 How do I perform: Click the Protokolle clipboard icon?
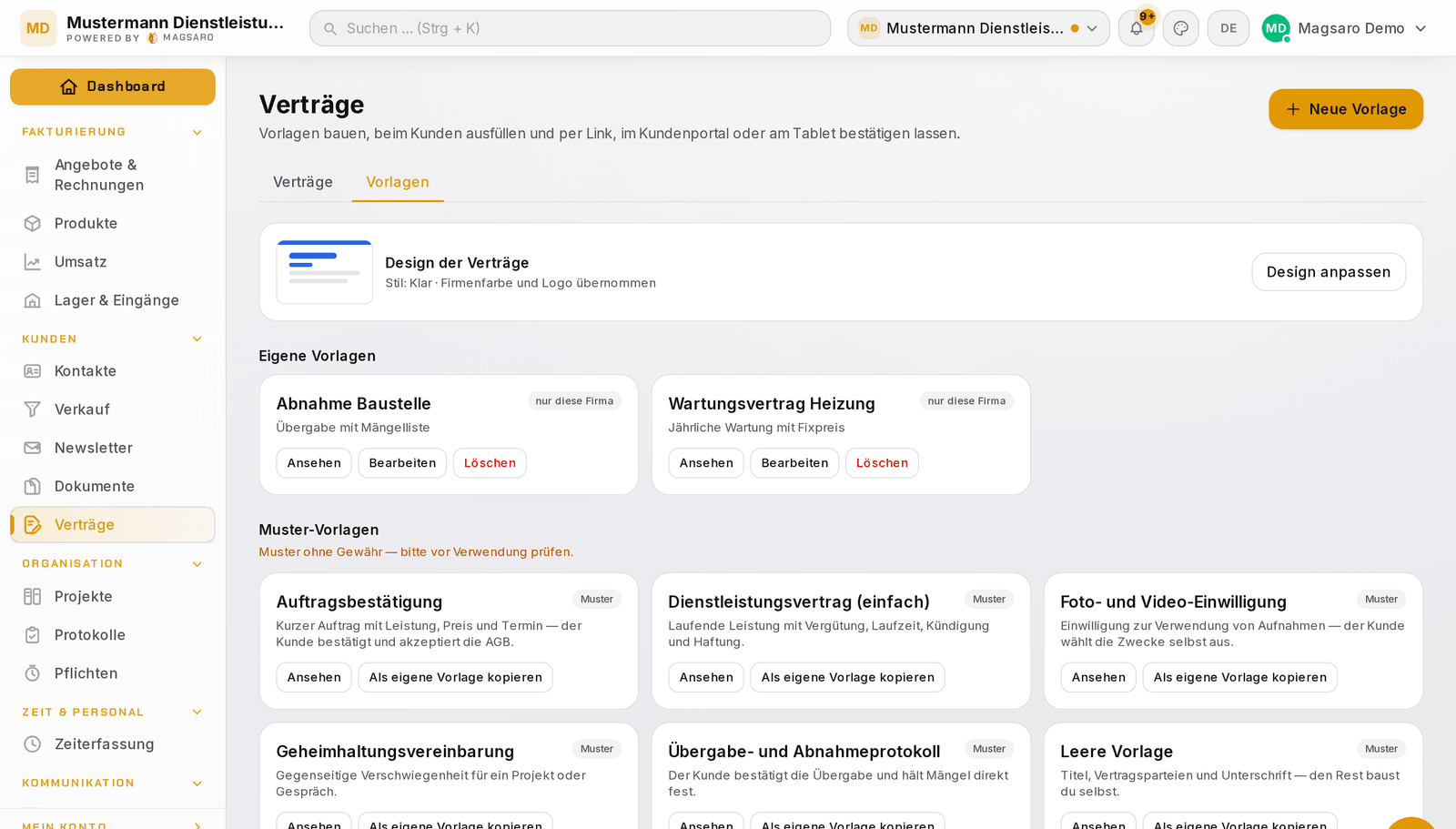point(33,635)
